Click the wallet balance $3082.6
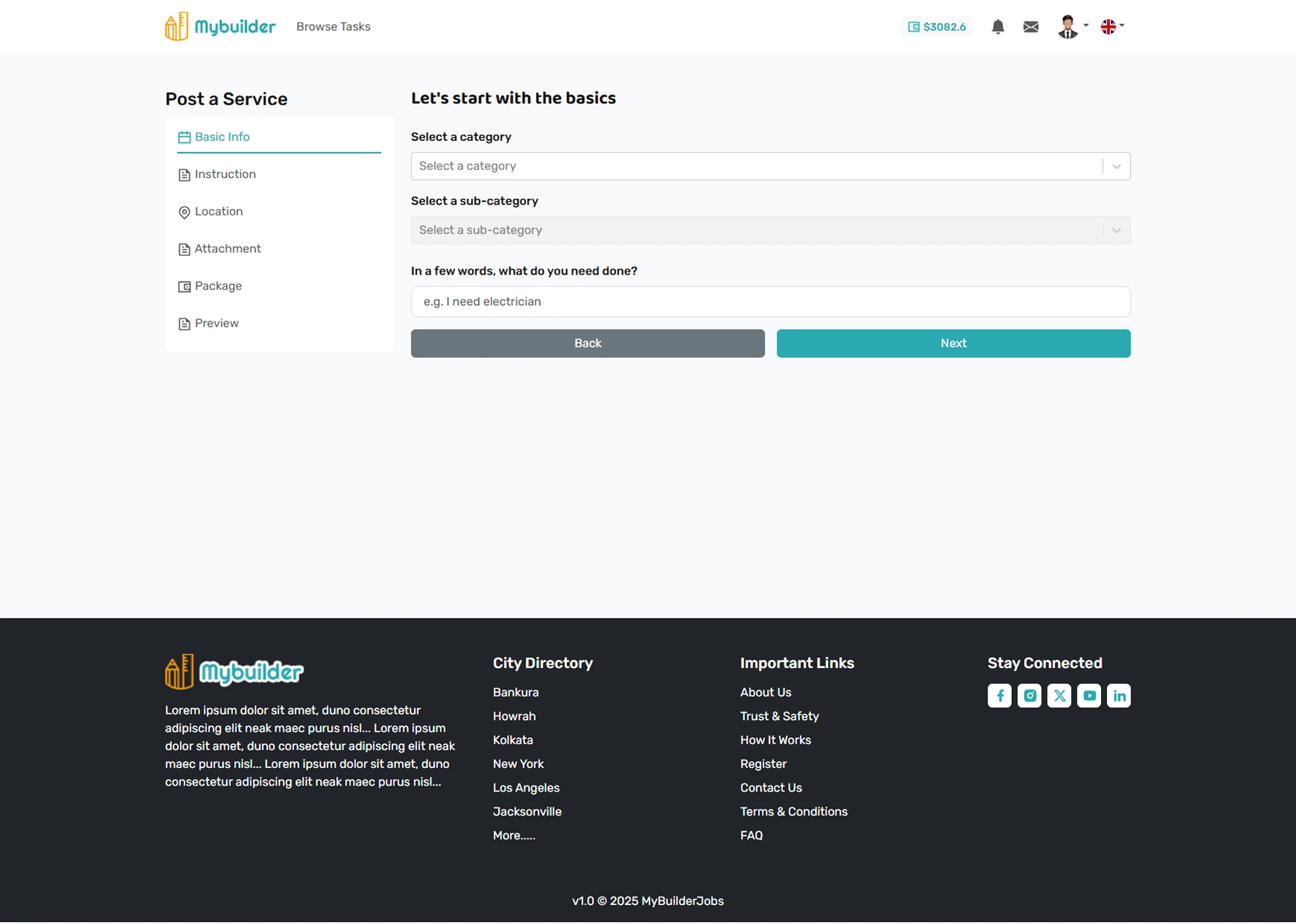 [x=937, y=27]
